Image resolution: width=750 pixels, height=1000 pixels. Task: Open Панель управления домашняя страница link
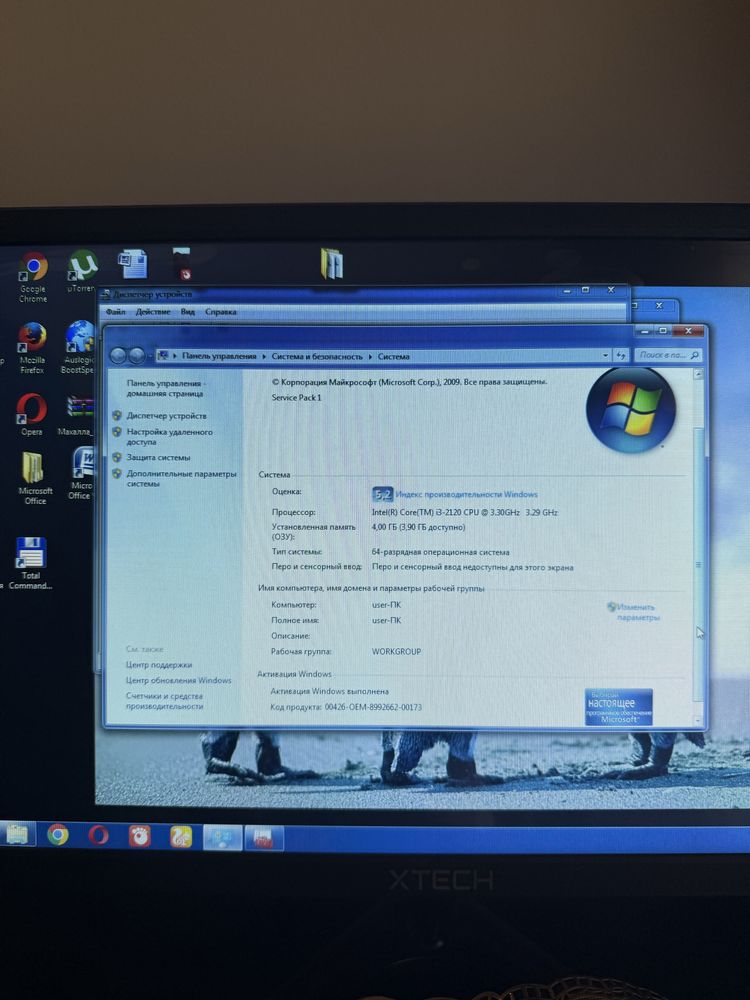point(165,388)
